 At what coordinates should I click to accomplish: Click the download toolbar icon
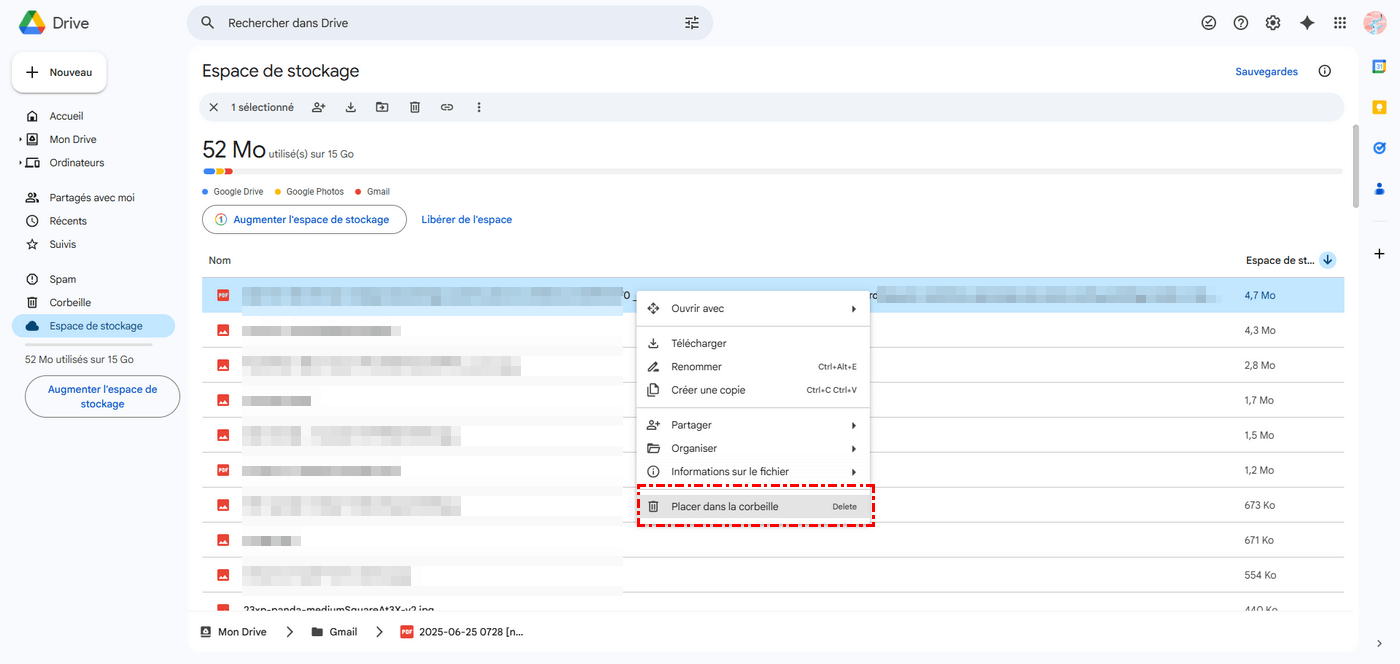[351, 107]
